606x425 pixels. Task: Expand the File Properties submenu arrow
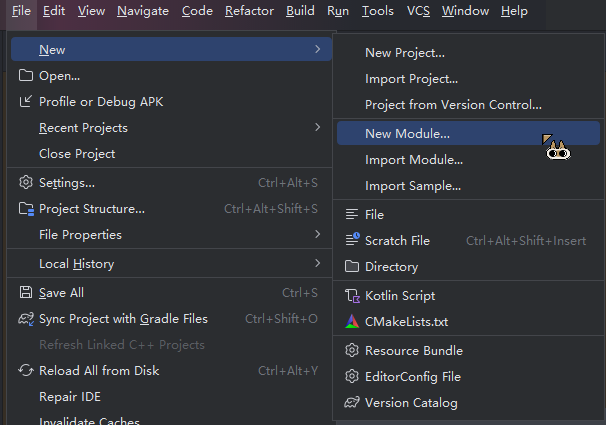tap(318, 234)
